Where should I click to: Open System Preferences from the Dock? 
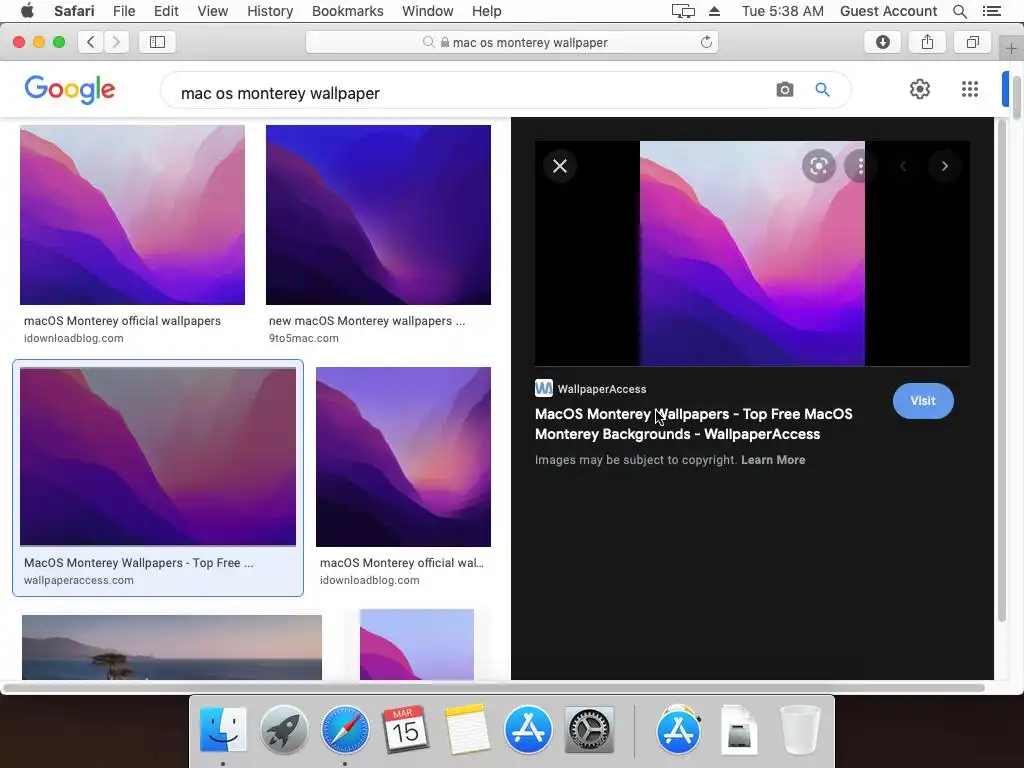pyautogui.click(x=588, y=729)
